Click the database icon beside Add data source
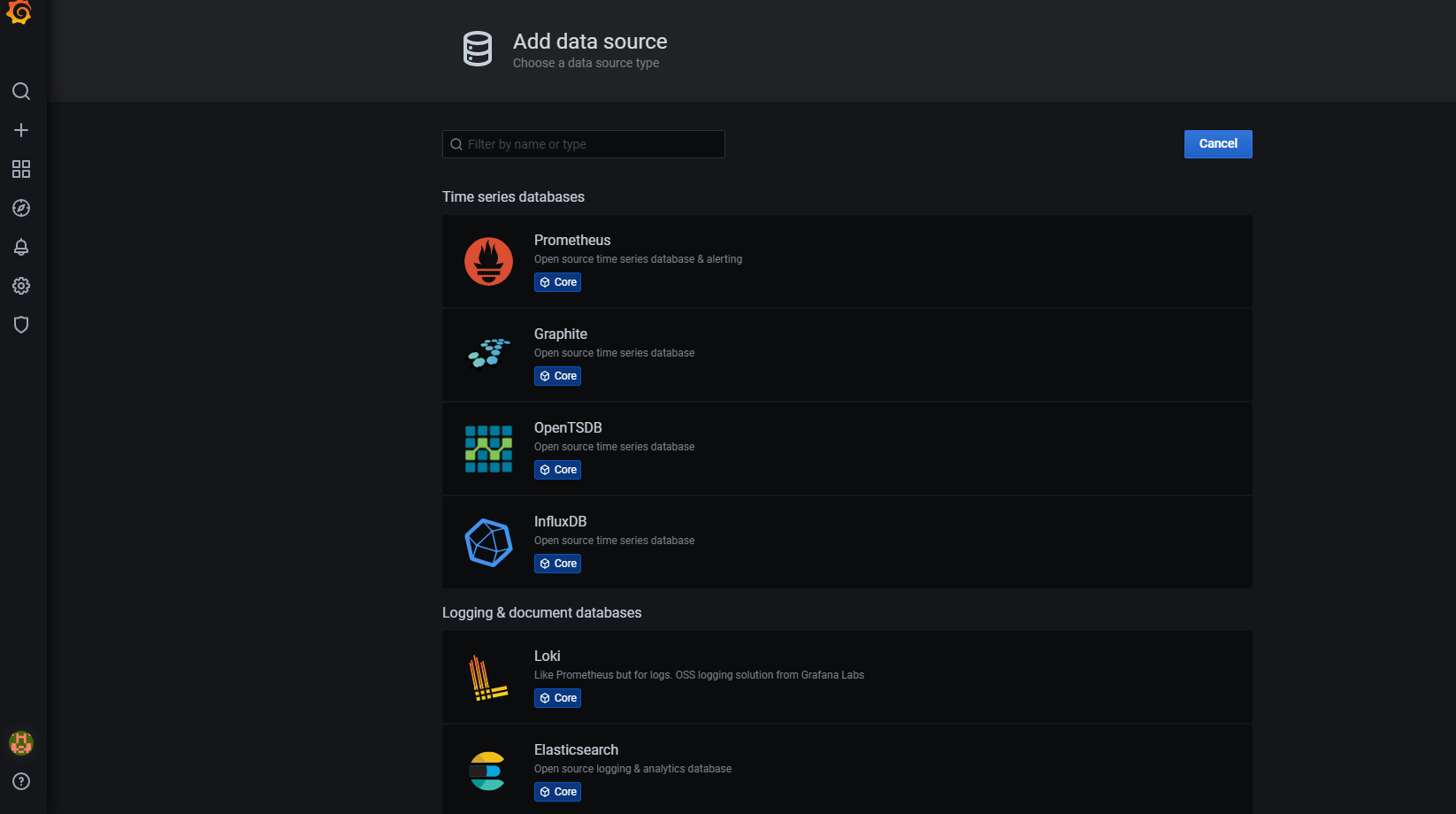This screenshot has width=1456, height=814. pyautogui.click(x=478, y=49)
